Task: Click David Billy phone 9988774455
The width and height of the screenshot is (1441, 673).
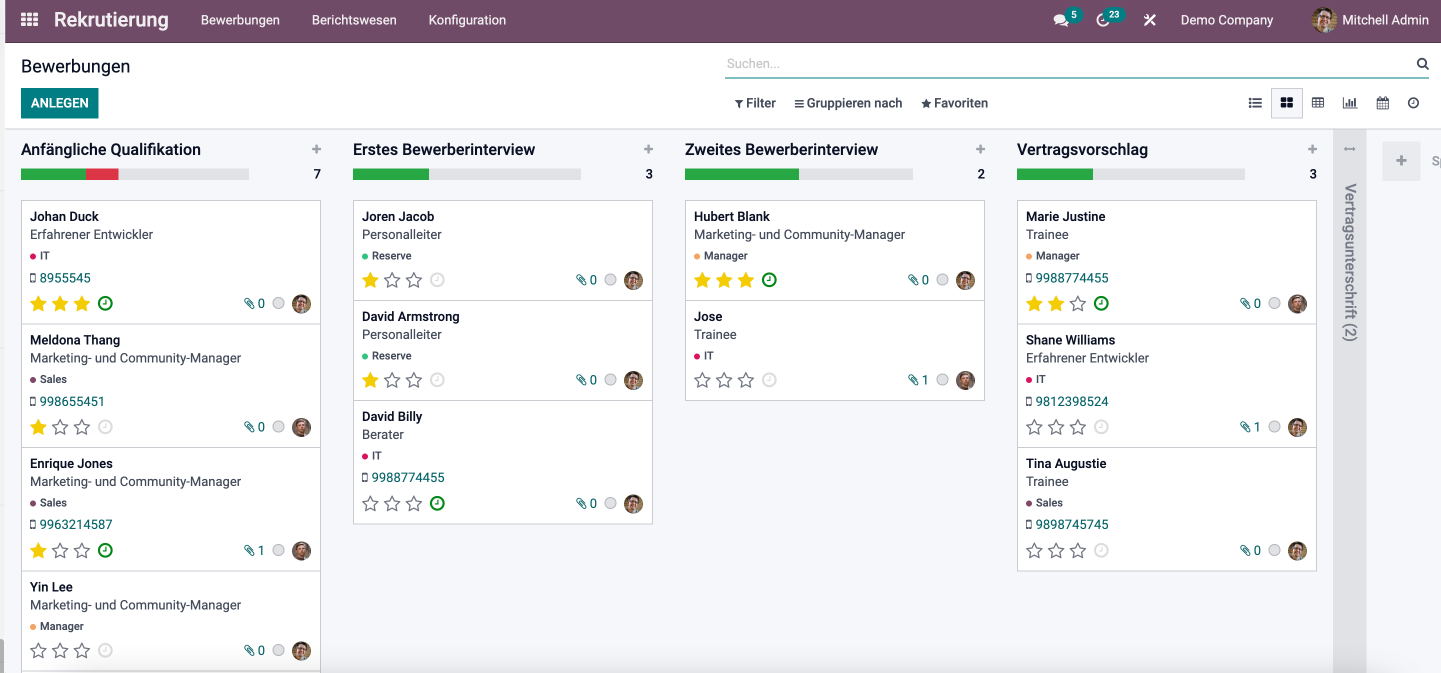Action: click(x=408, y=478)
